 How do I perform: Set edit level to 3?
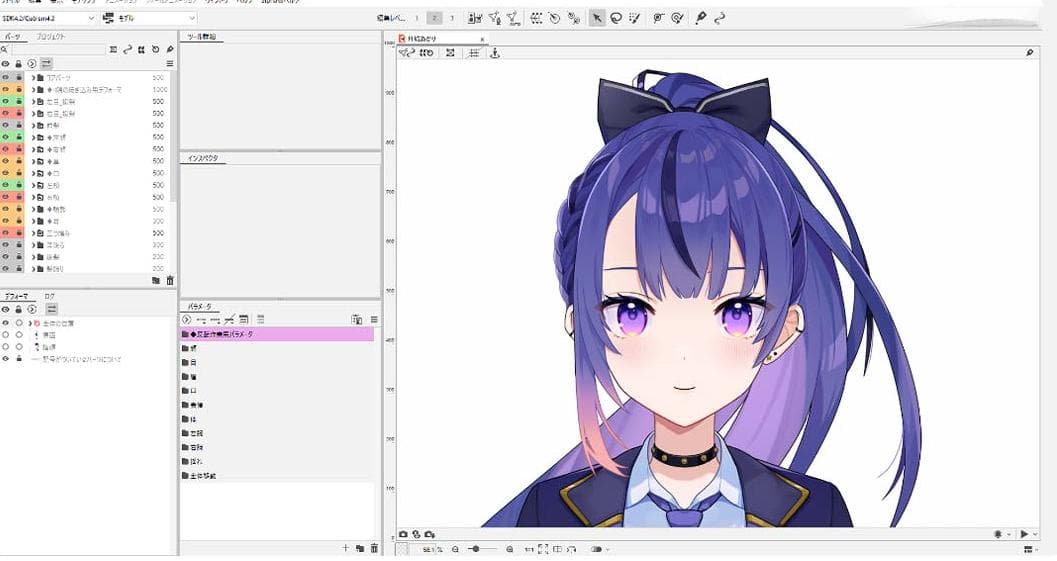click(452, 18)
